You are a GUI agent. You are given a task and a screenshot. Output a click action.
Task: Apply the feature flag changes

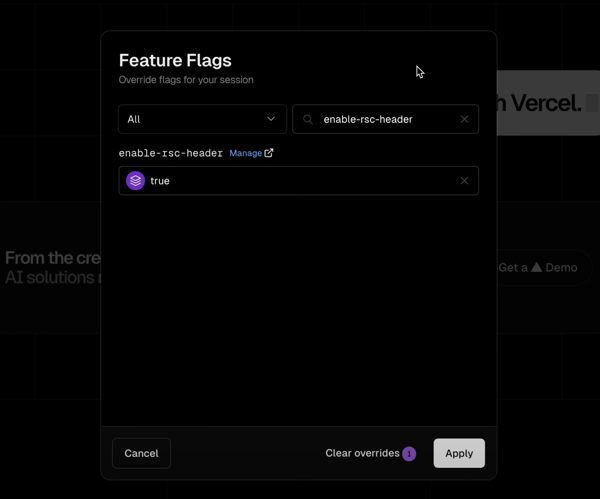[x=459, y=453]
